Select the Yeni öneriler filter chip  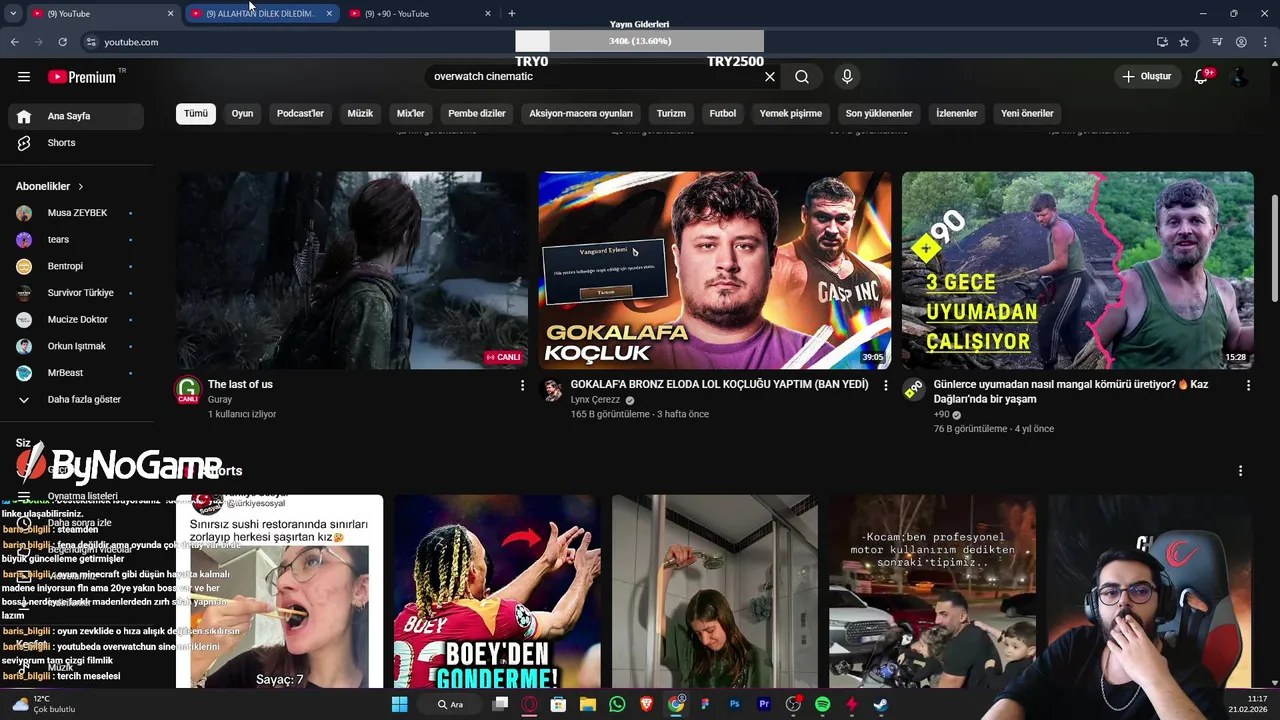(1027, 113)
